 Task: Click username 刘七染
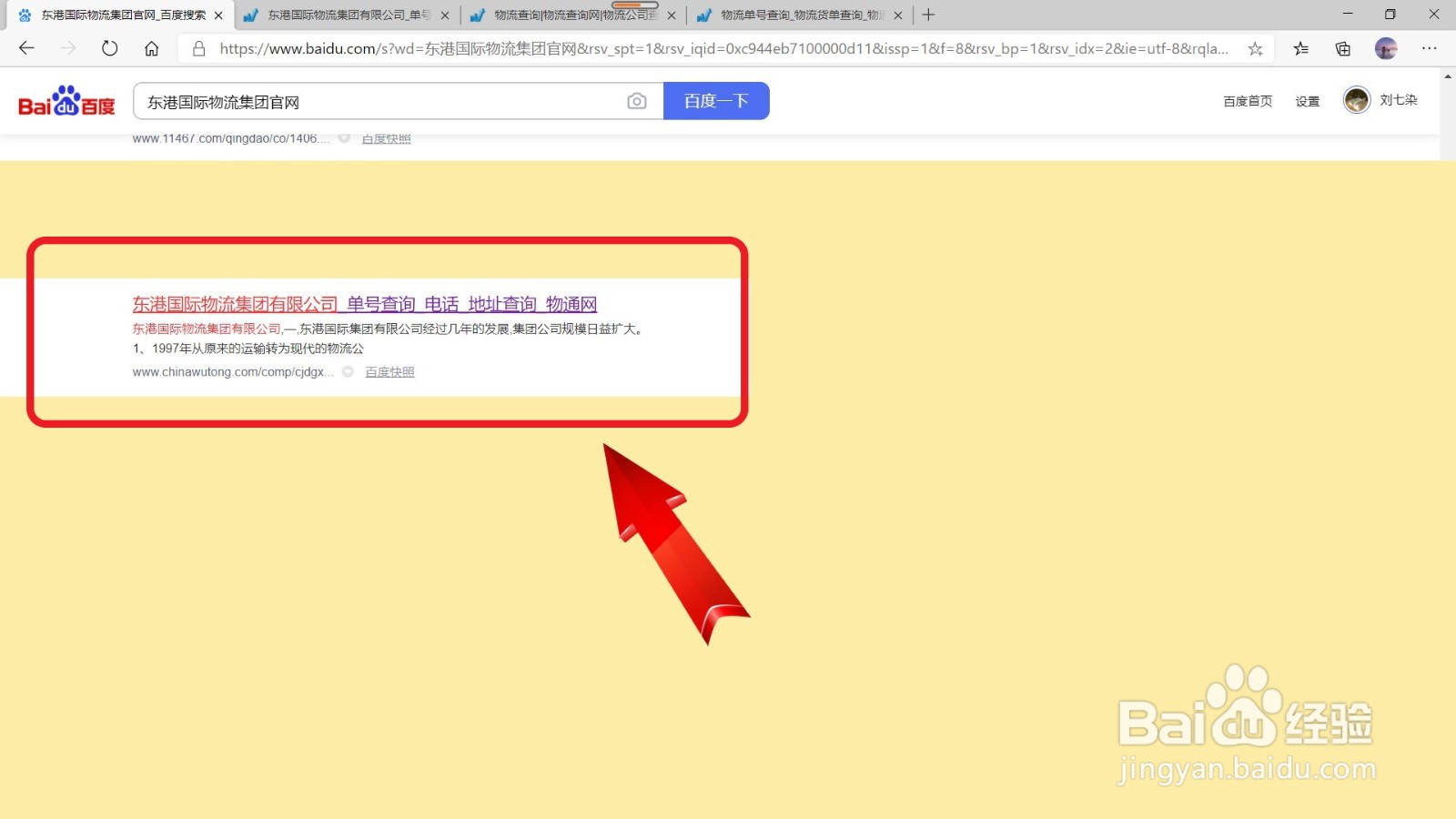(1399, 100)
